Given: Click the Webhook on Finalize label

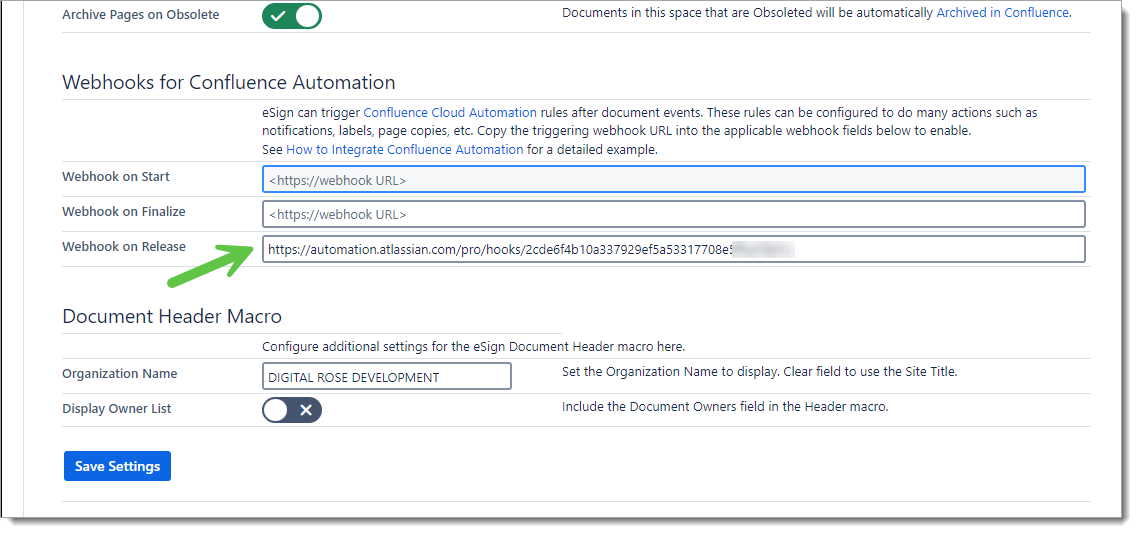Looking at the screenshot, I should 123,212.
